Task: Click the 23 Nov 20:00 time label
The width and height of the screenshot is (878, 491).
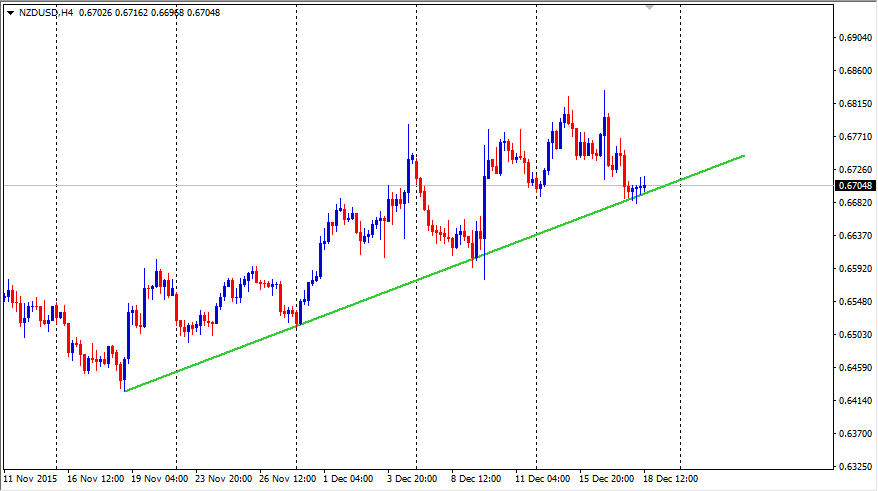Action: click(223, 479)
